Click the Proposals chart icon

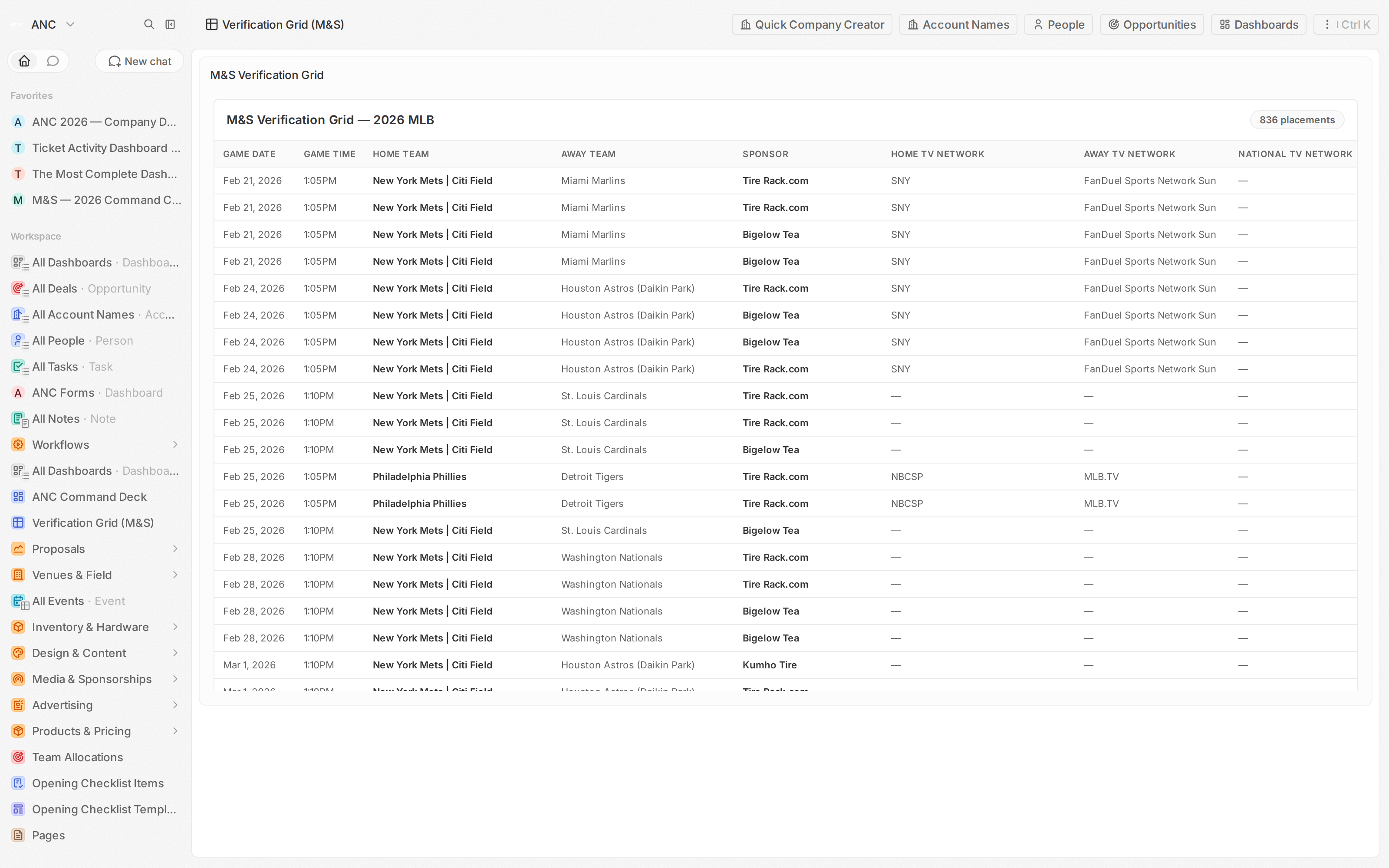click(18, 549)
